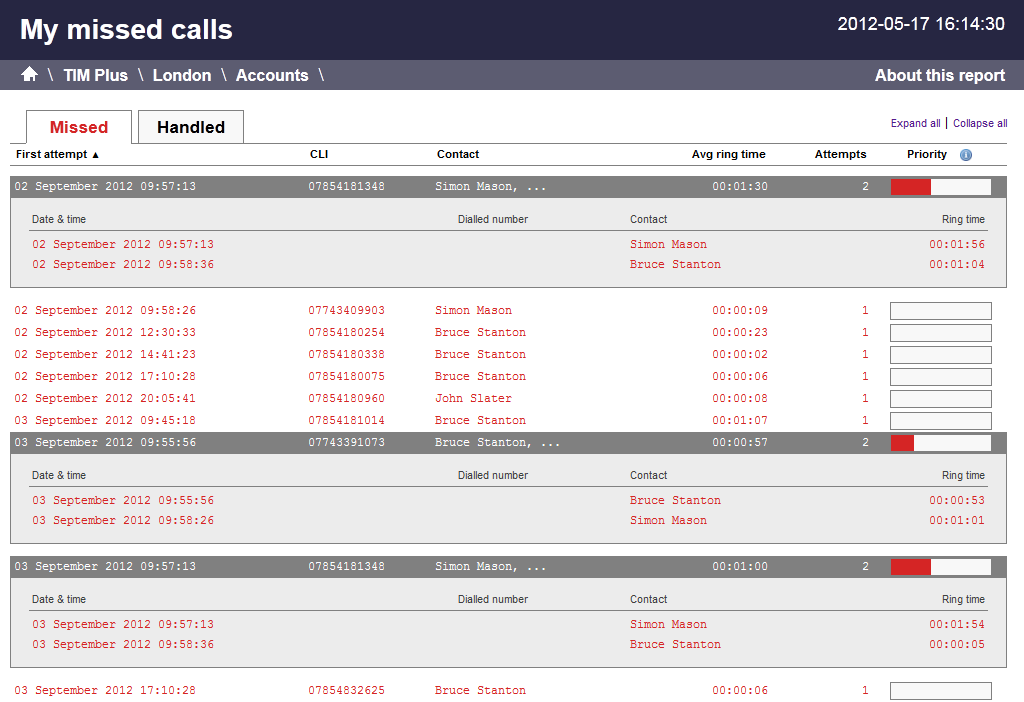Screen dimensions: 1024x702
Task: Sort by Attempts column header
Action: (x=840, y=154)
